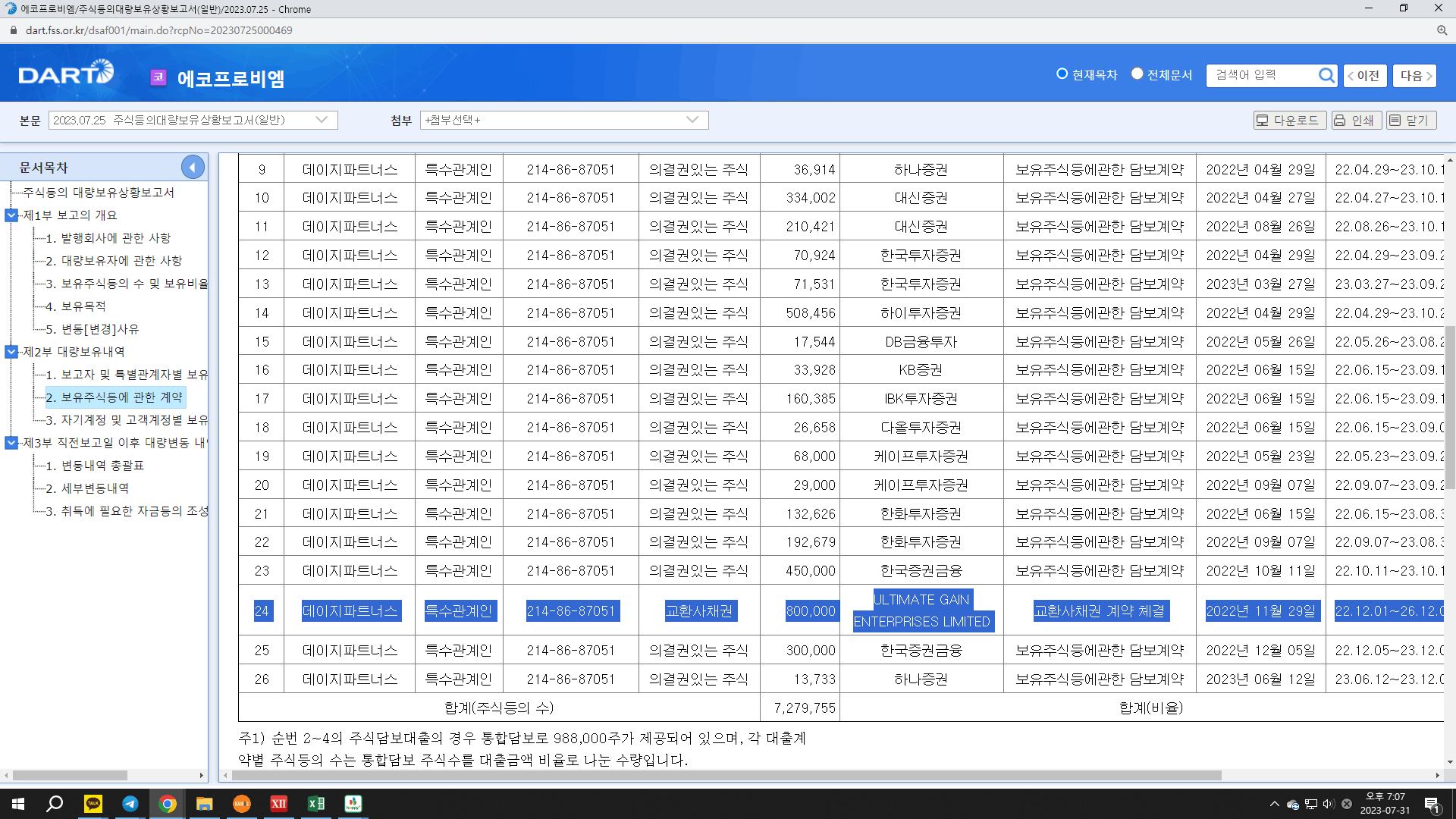Open 1. 변동내역 총괄표

[x=95, y=466]
